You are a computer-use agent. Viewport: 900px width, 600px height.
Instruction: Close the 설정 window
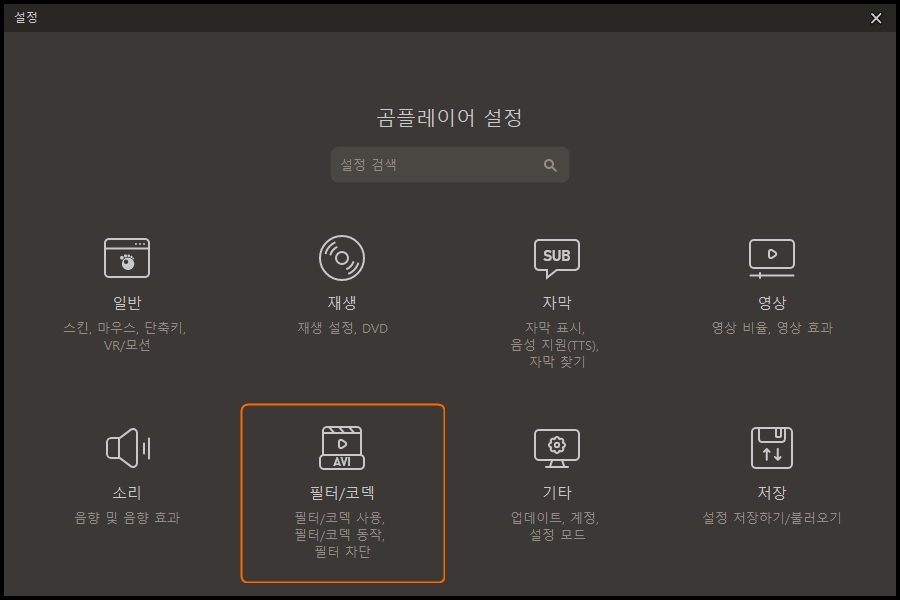876,18
